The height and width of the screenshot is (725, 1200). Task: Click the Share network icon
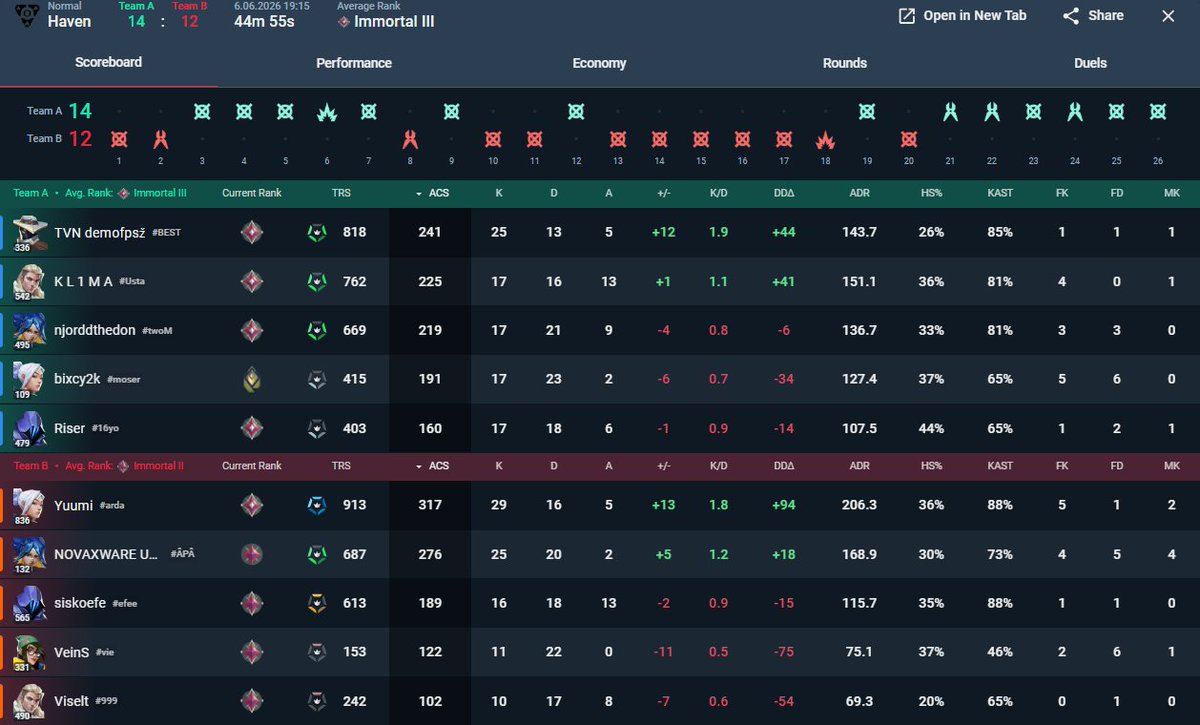1071,16
